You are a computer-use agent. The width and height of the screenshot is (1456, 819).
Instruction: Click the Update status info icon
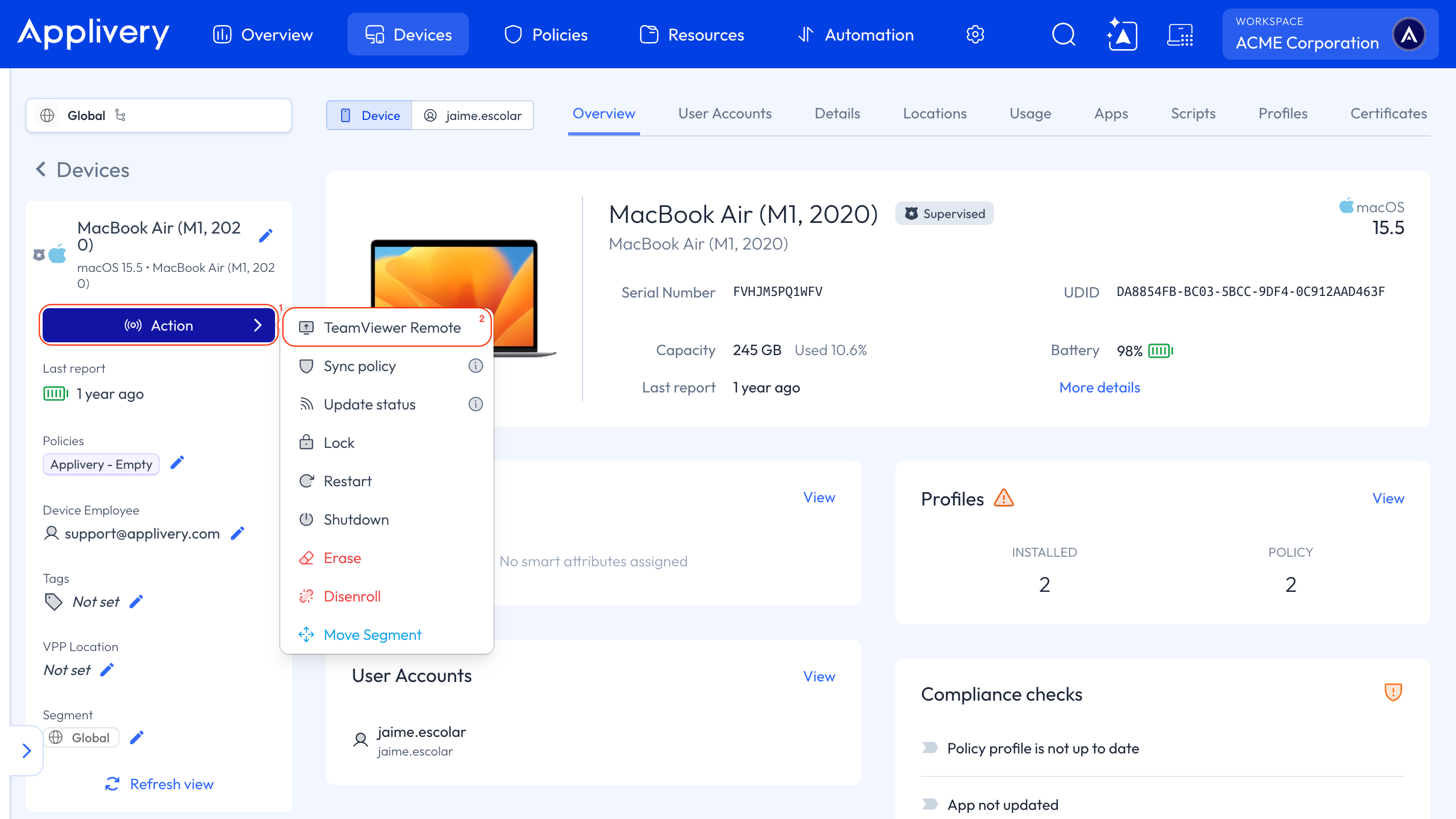(475, 404)
